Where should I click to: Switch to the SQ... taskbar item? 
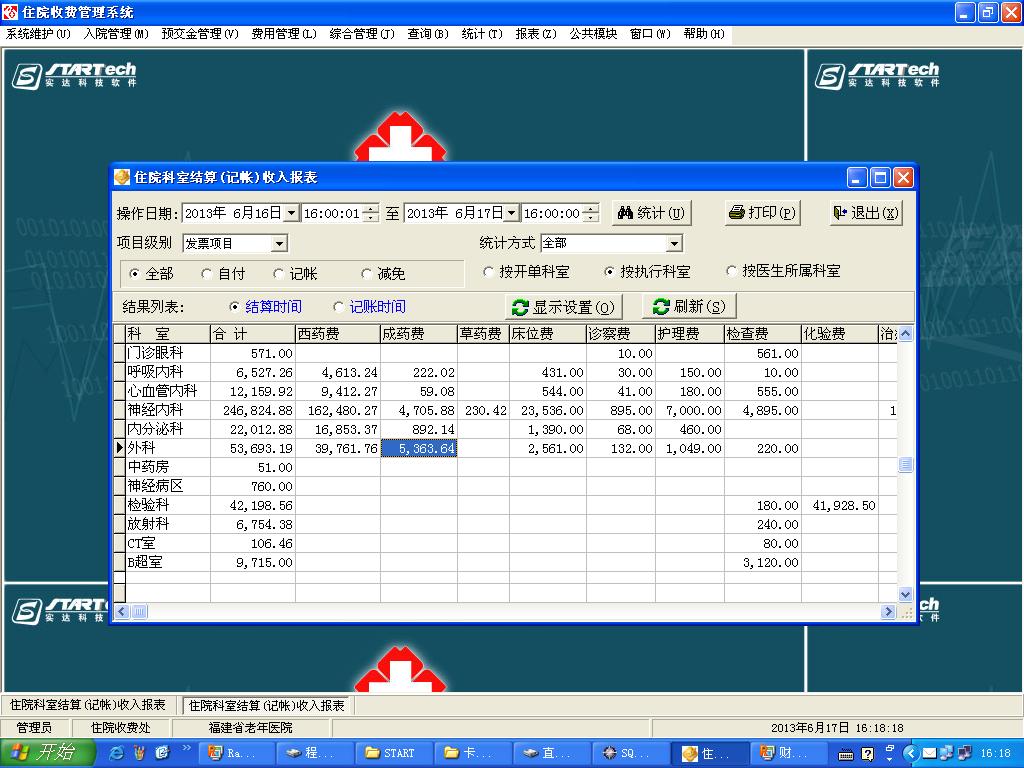coord(631,753)
